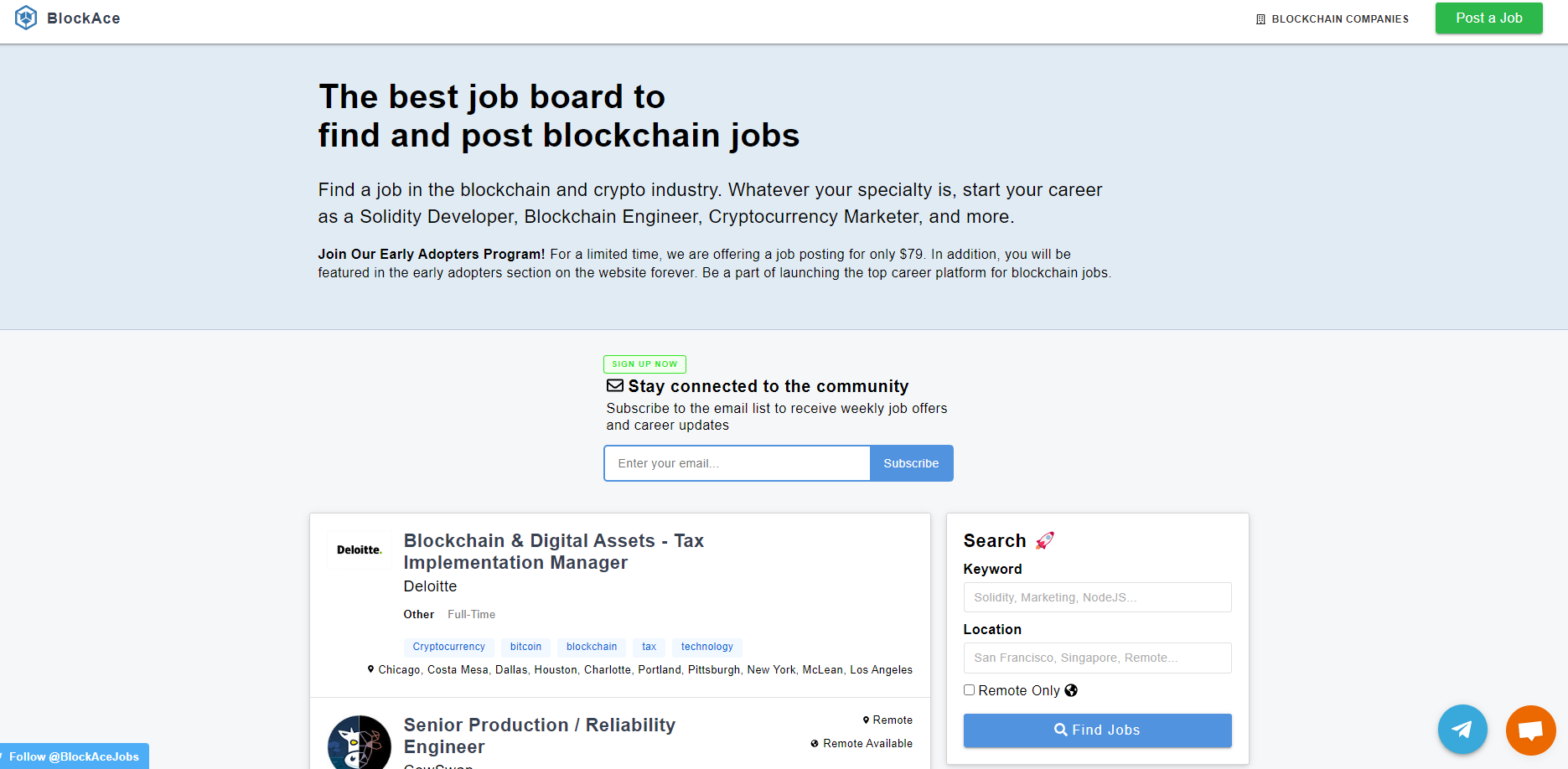Click the magnifier icon inside Find Jobs button

click(x=1061, y=730)
